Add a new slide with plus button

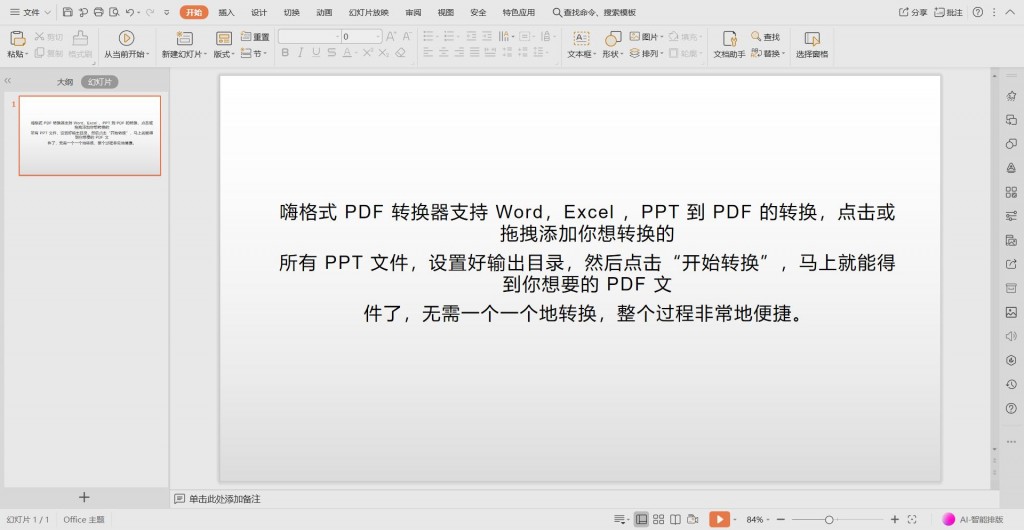pos(84,497)
